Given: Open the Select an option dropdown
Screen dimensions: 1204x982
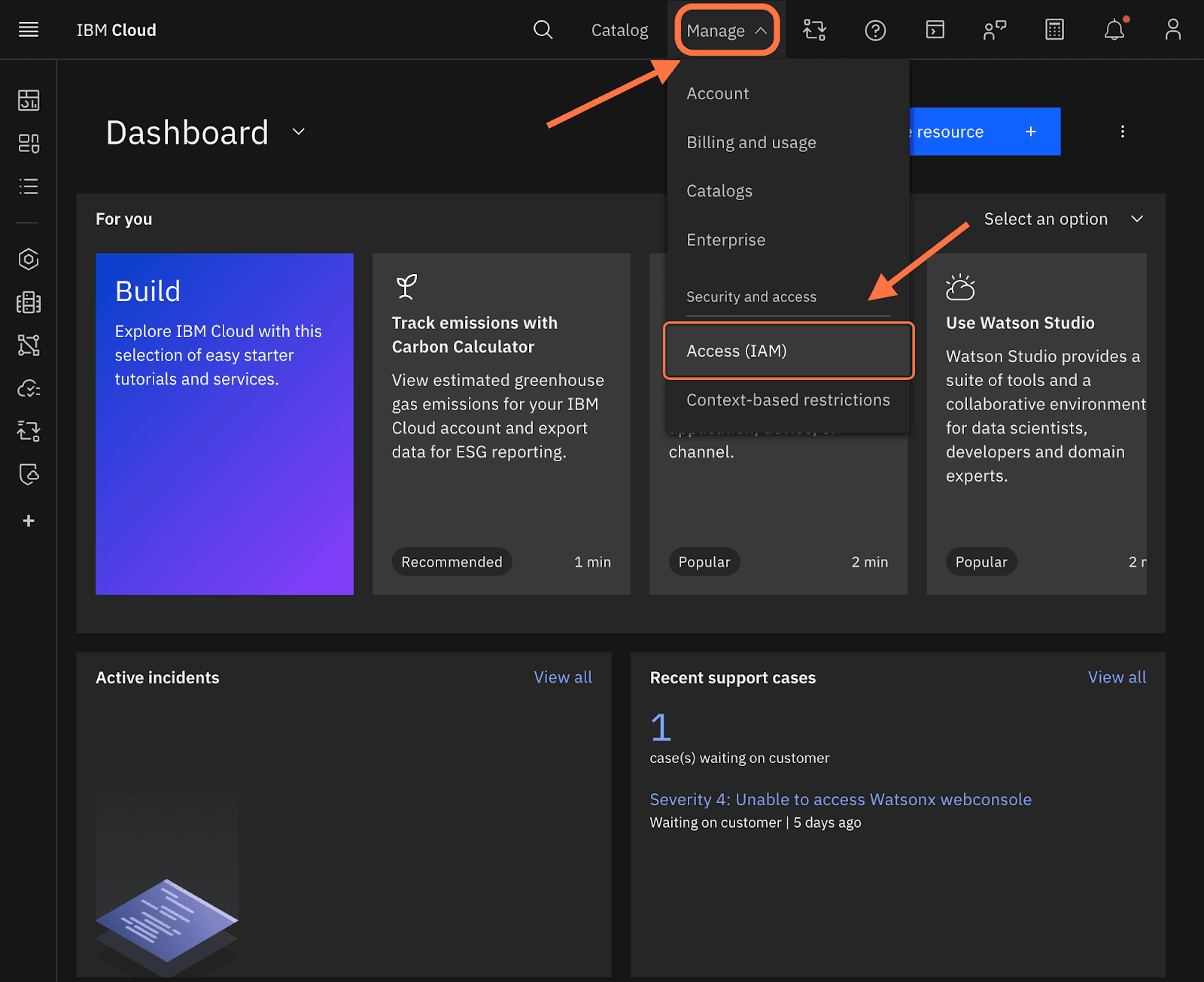Looking at the screenshot, I should point(1063,219).
